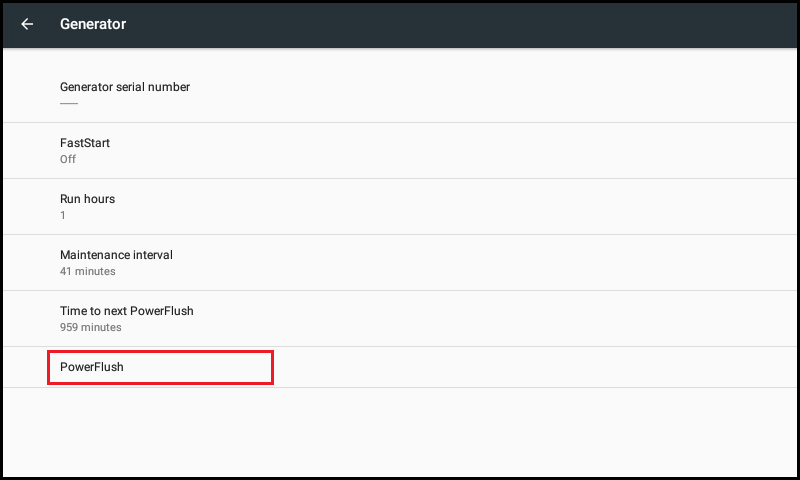Tap the FastStart Off status text
Screen dimensions: 800x480
[x=68, y=159]
